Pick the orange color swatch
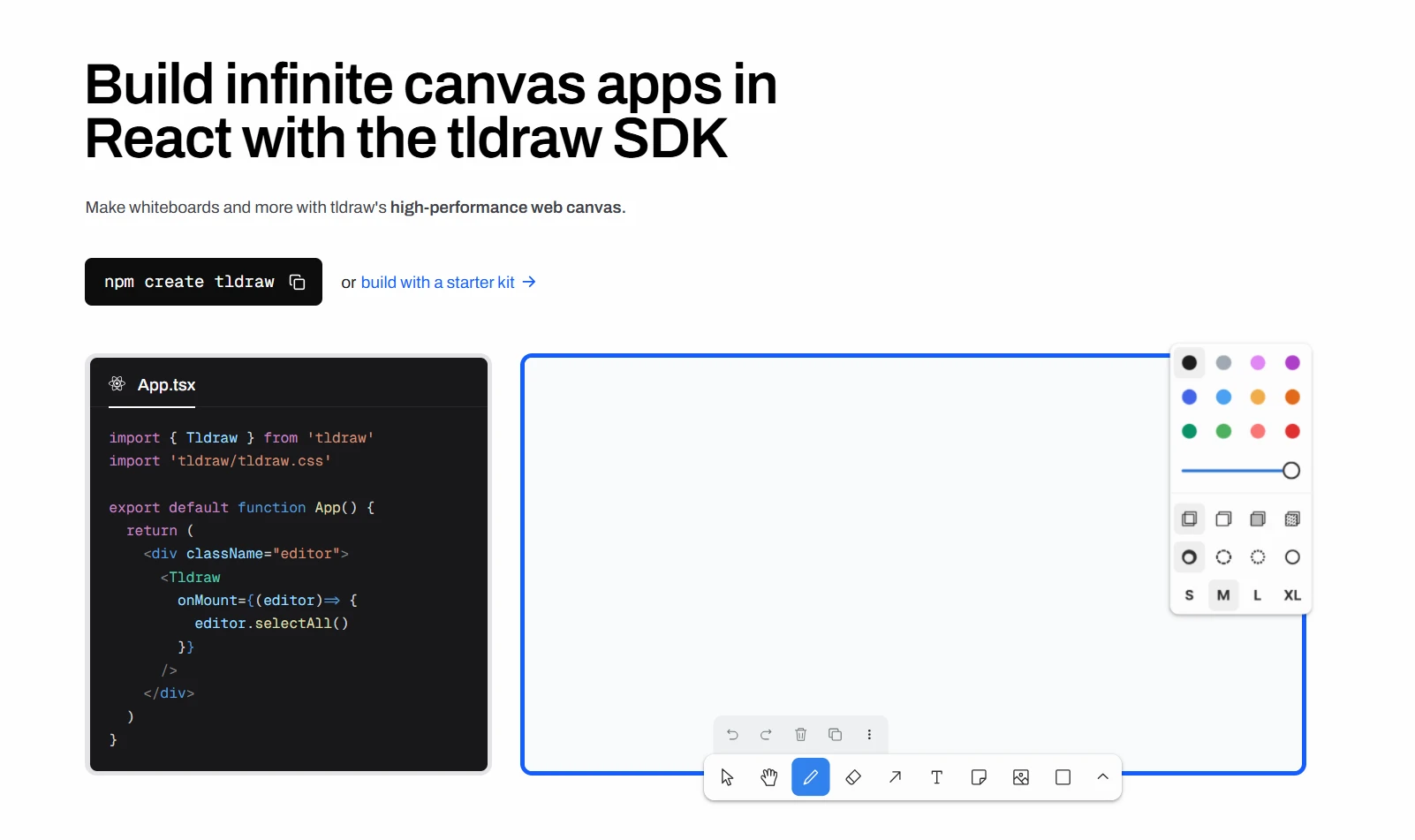The height and width of the screenshot is (840, 1415). 1292,397
